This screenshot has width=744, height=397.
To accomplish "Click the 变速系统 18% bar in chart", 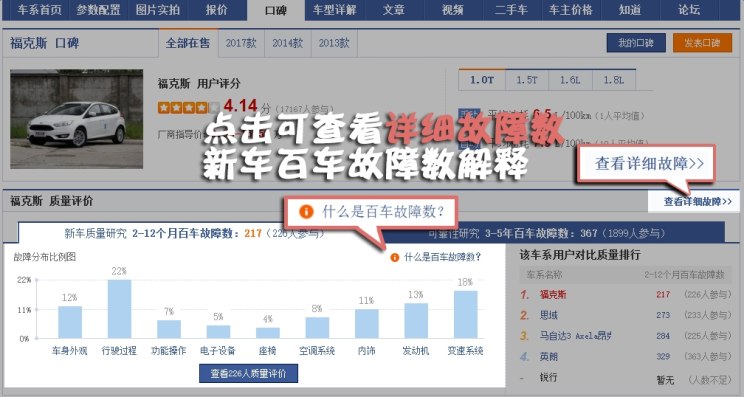I will point(465,314).
